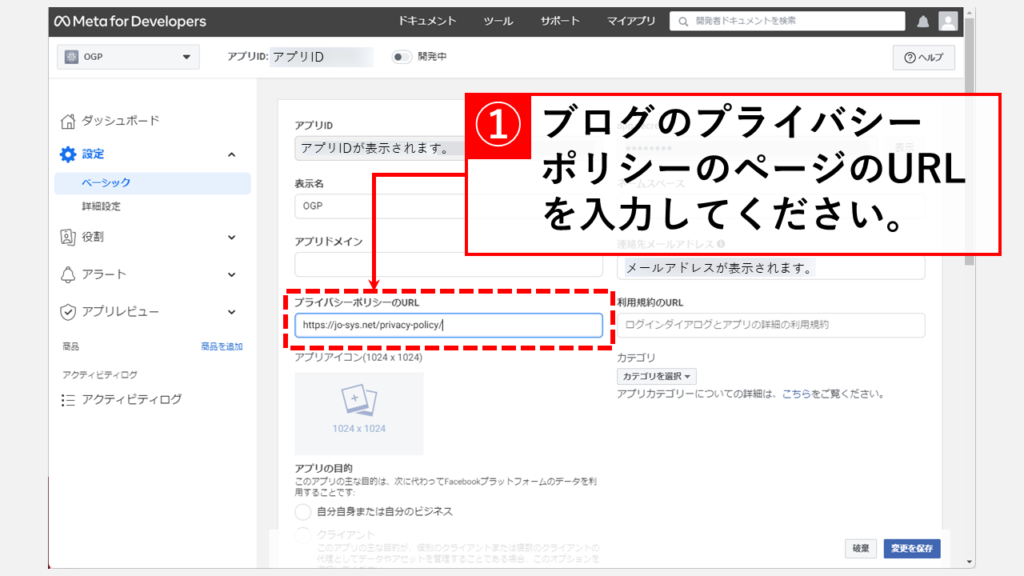Open Activity Log (アクティビティログ) list icon
The width and height of the screenshot is (1024, 576).
click(68, 400)
